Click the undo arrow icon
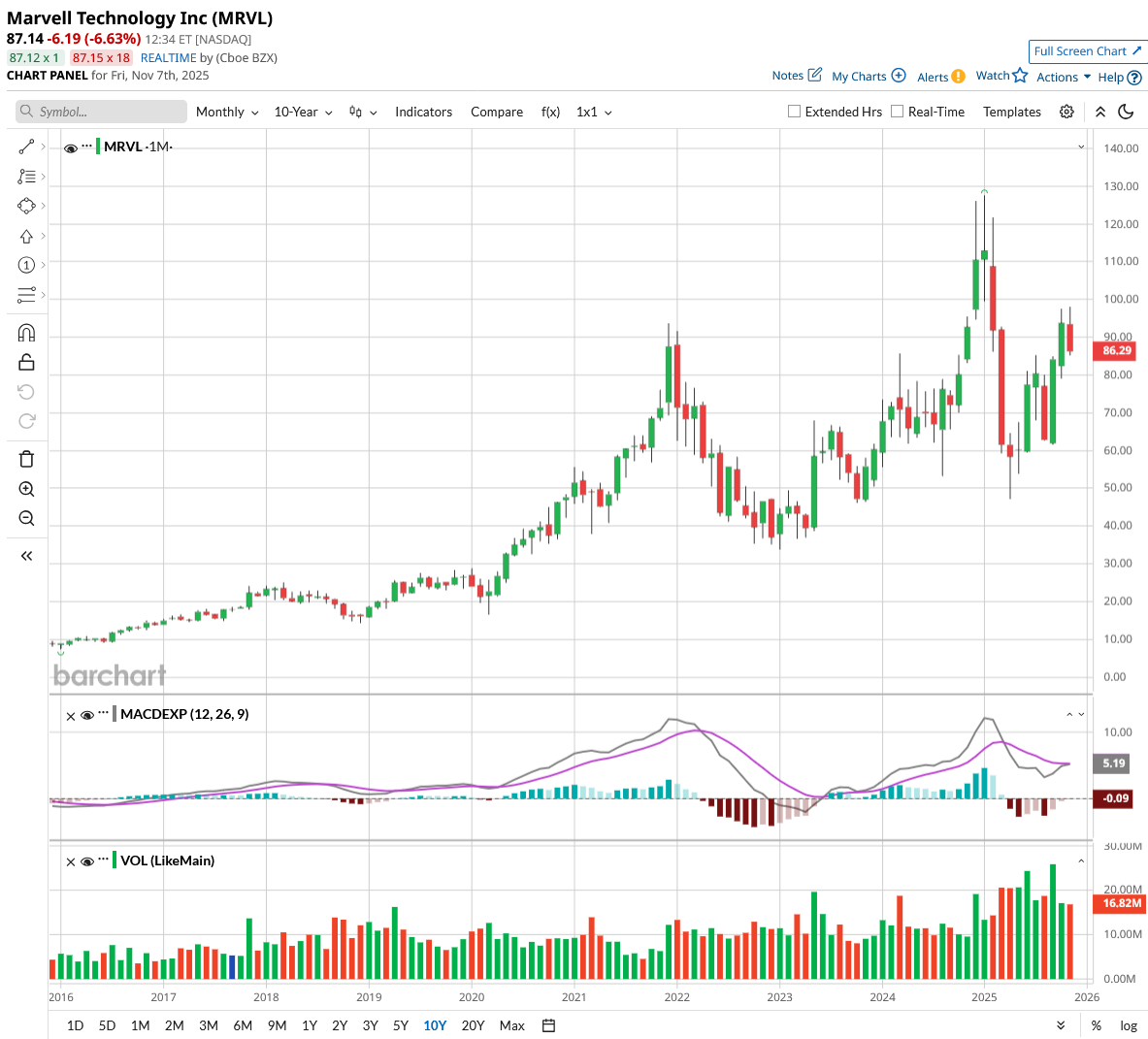This screenshot has width=1148, height=1039. click(26, 392)
